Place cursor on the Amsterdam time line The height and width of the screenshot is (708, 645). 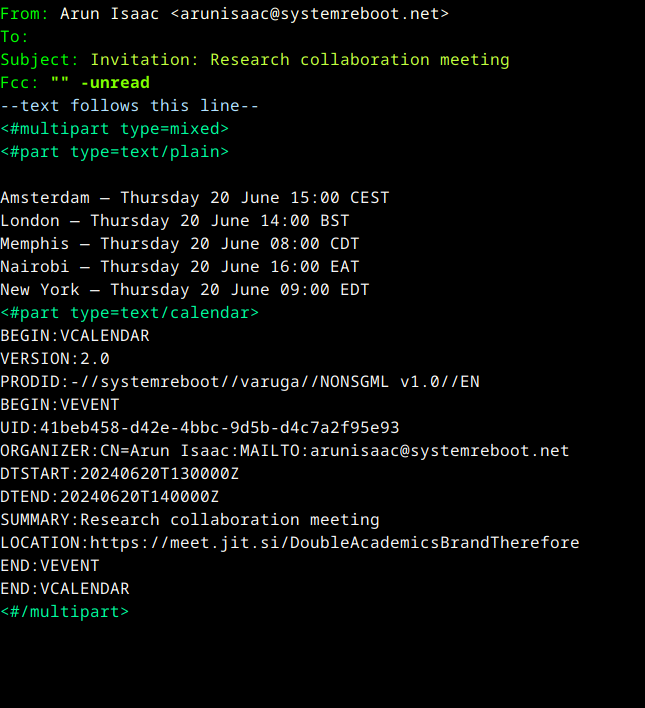coord(195,198)
